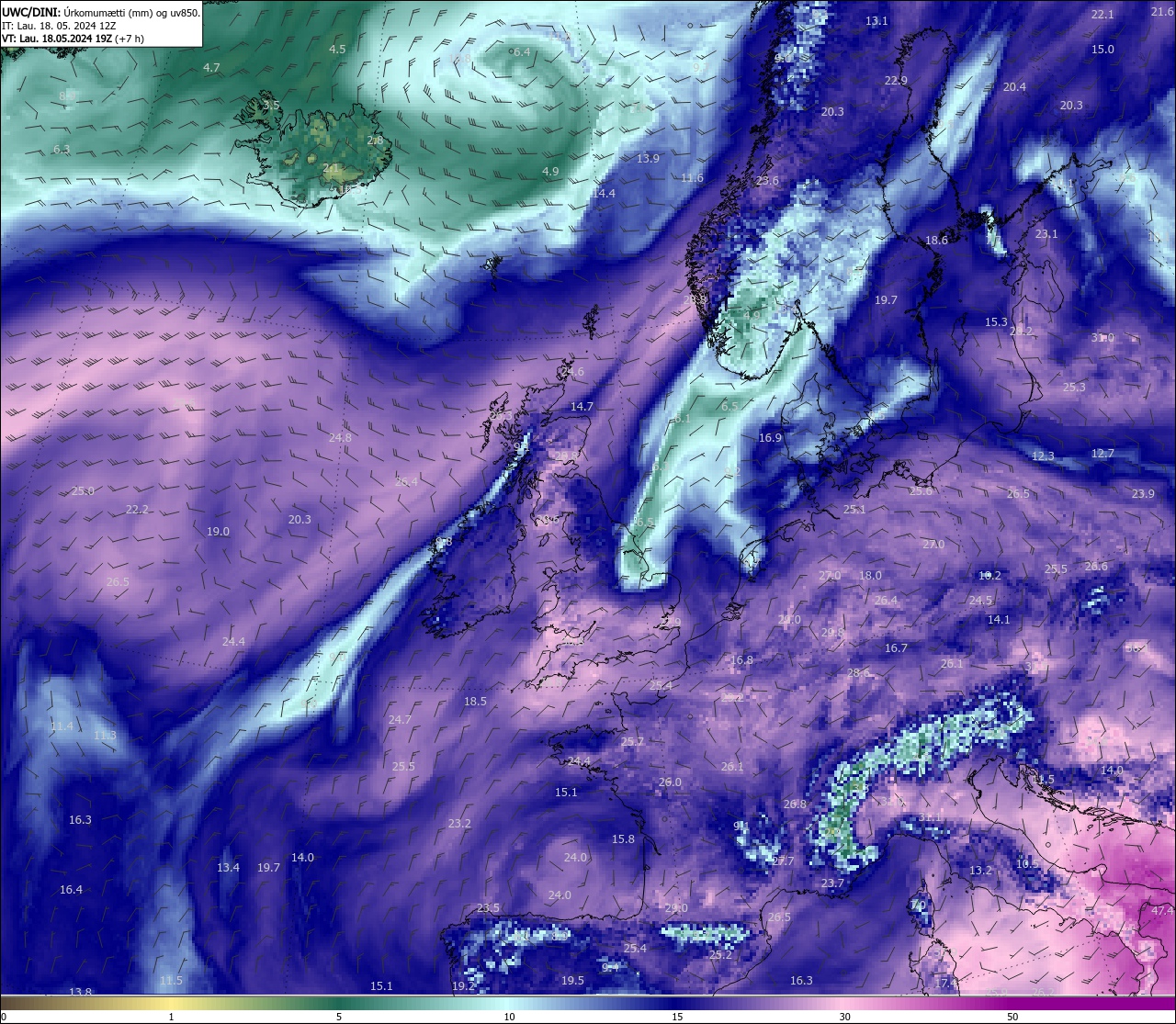Click the 23.7 map value
Viewport: 1176px width, 1024px height.
pos(832,883)
